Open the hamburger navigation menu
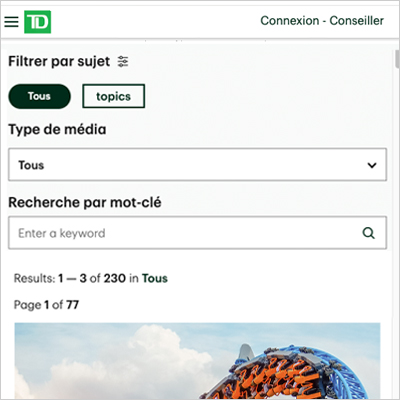The width and height of the screenshot is (400, 400). [x=11, y=22]
